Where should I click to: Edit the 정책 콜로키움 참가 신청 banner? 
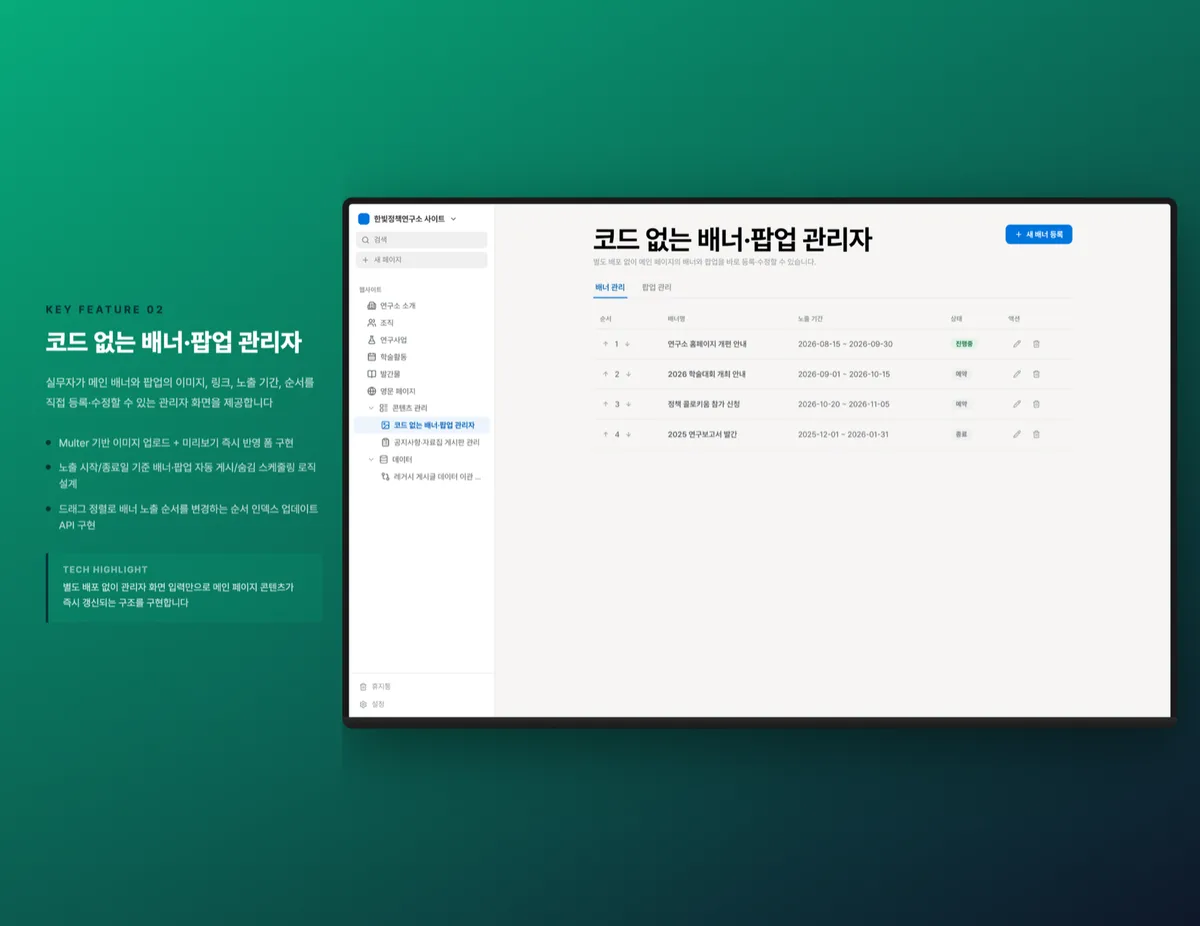(x=1017, y=404)
